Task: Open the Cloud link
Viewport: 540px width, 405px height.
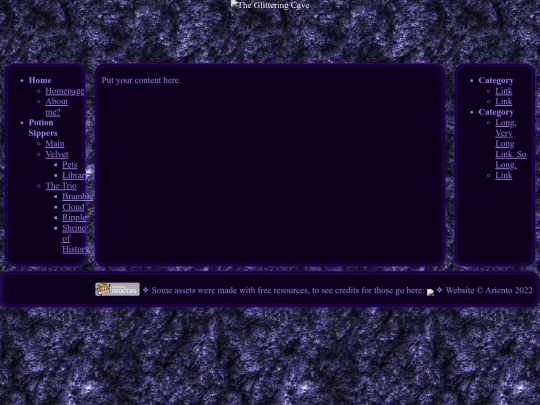Action: [x=73, y=207]
